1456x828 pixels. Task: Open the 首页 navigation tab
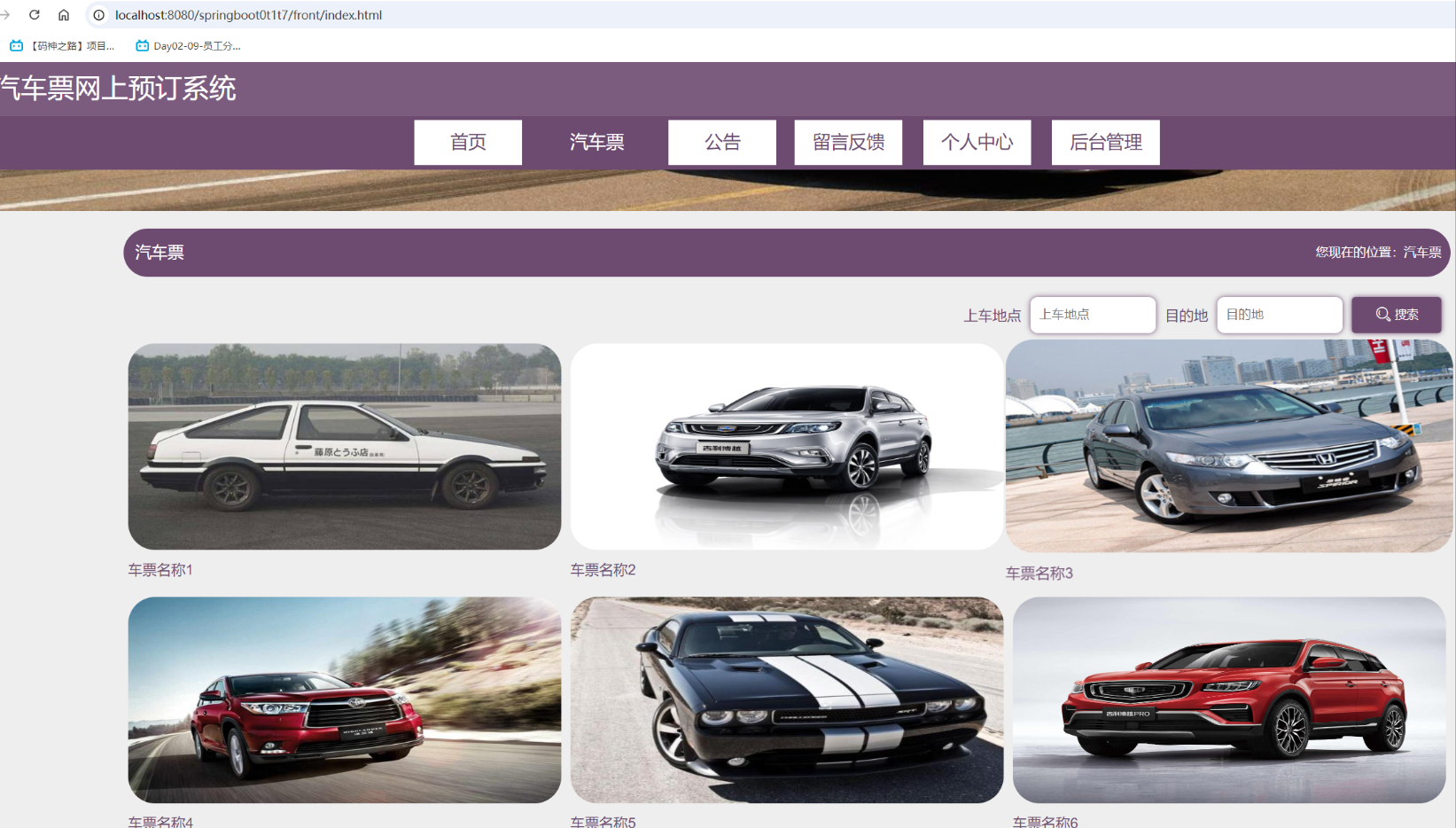pyautogui.click(x=468, y=142)
